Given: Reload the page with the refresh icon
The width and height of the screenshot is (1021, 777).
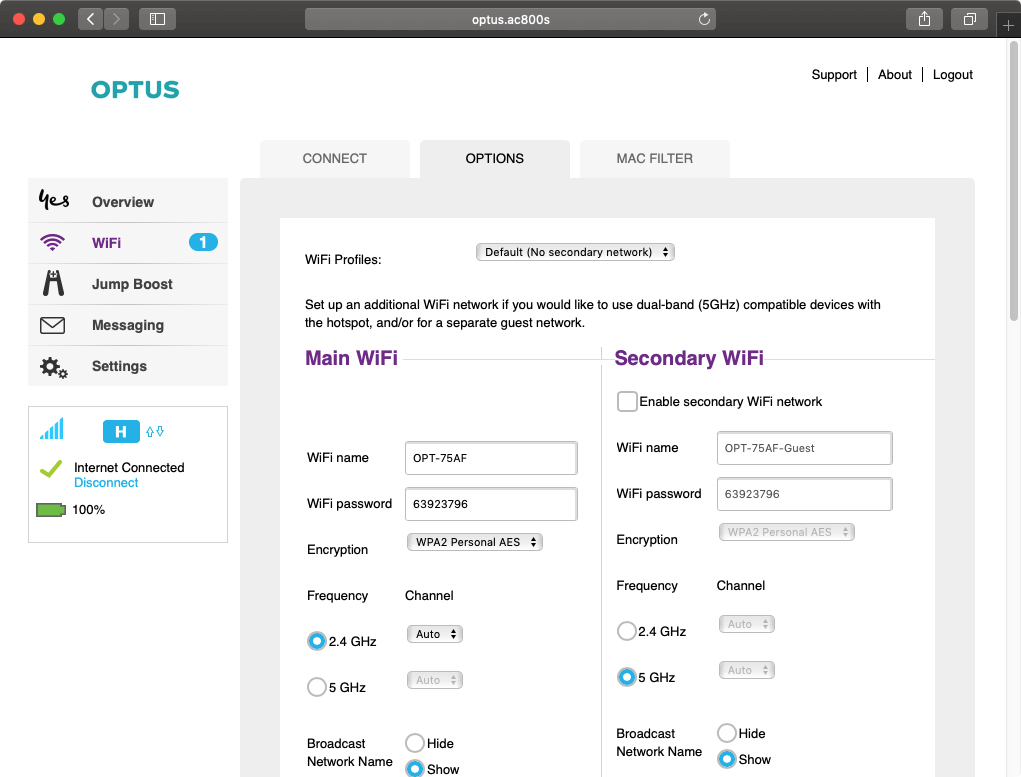Looking at the screenshot, I should pos(704,19).
